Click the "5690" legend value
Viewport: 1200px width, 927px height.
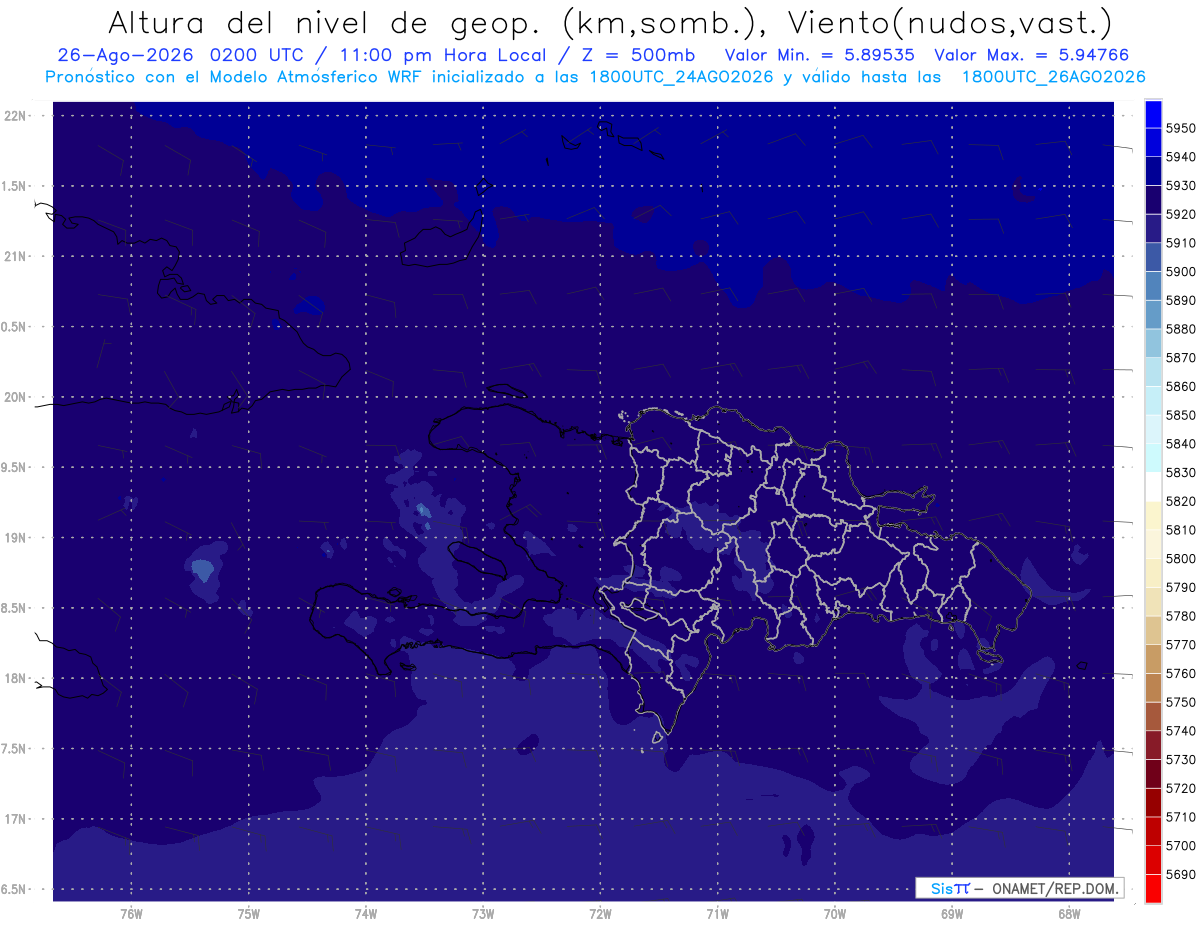pyautogui.click(x=1182, y=874)
